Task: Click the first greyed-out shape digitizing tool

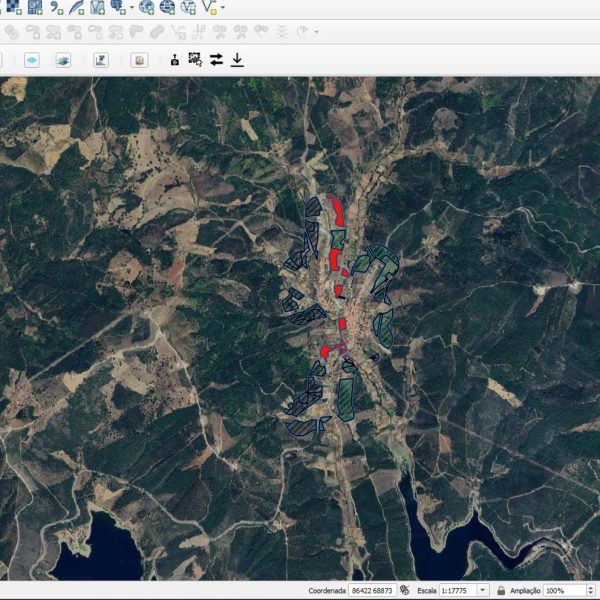Action: (x=11, y=32)
